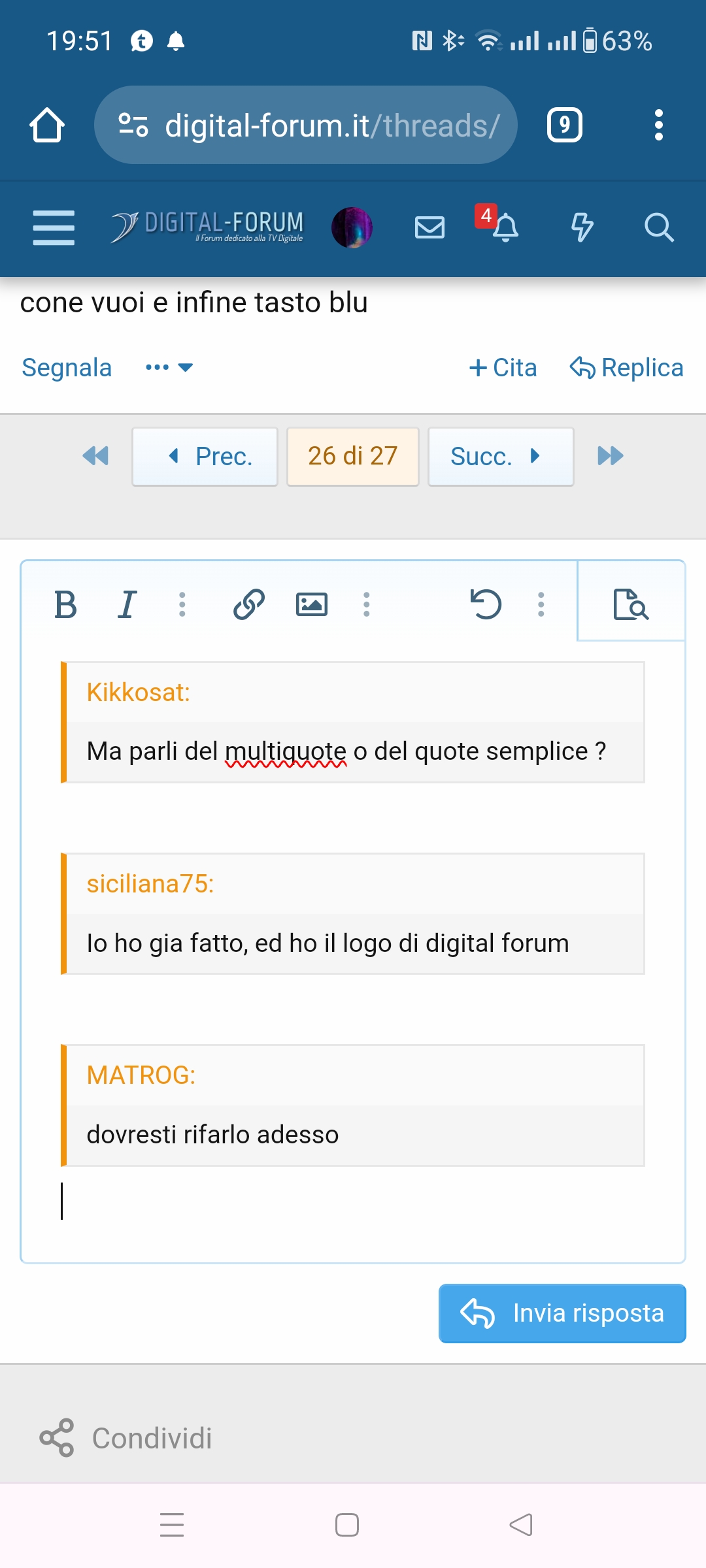Open the user profile avatar
The height and width of the screenshot is (1568, 706).
coord(352,227)
